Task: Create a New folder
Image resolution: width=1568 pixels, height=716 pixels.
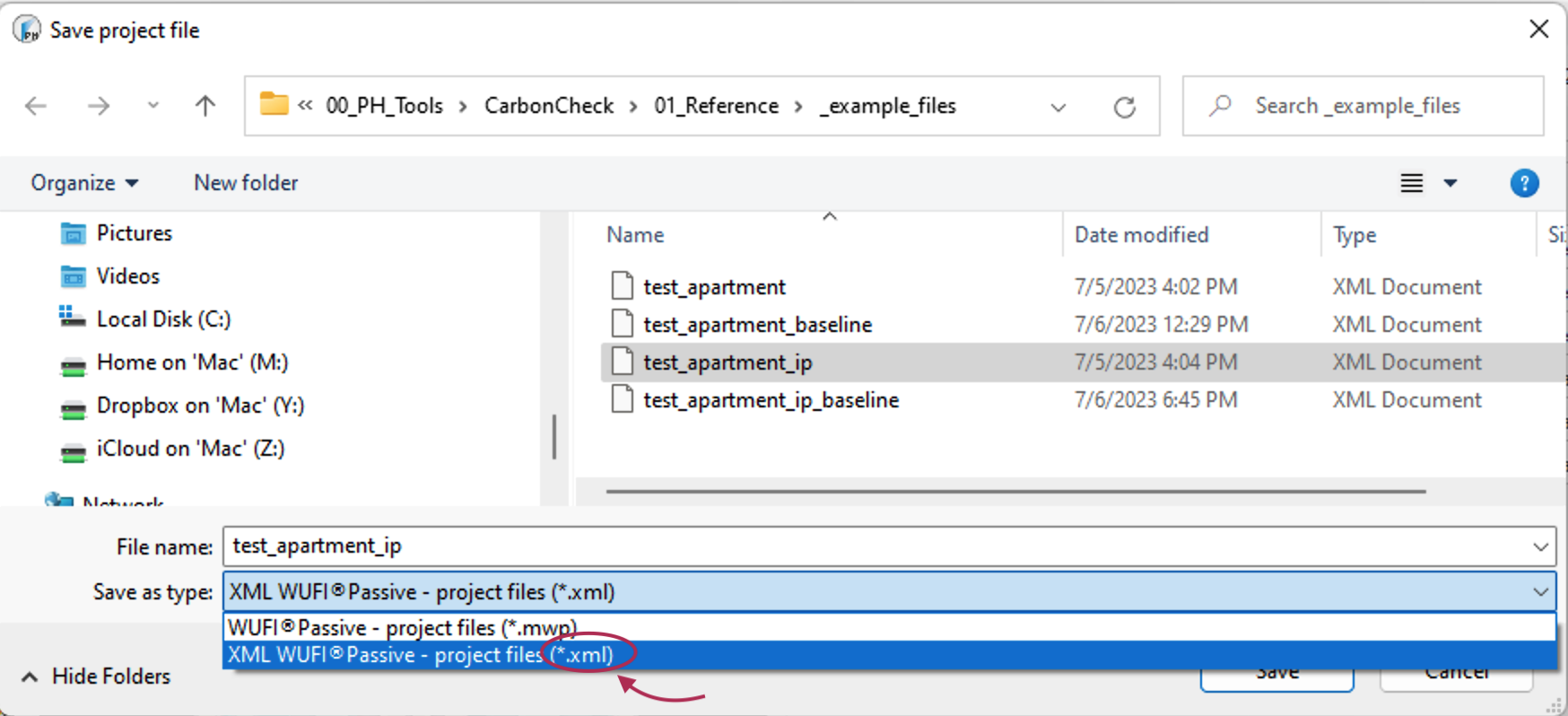Action: pos(246,183)
